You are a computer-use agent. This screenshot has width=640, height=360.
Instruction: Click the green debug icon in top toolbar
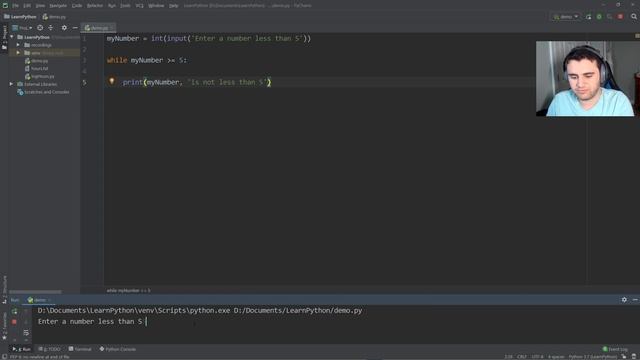click(599, 17)
